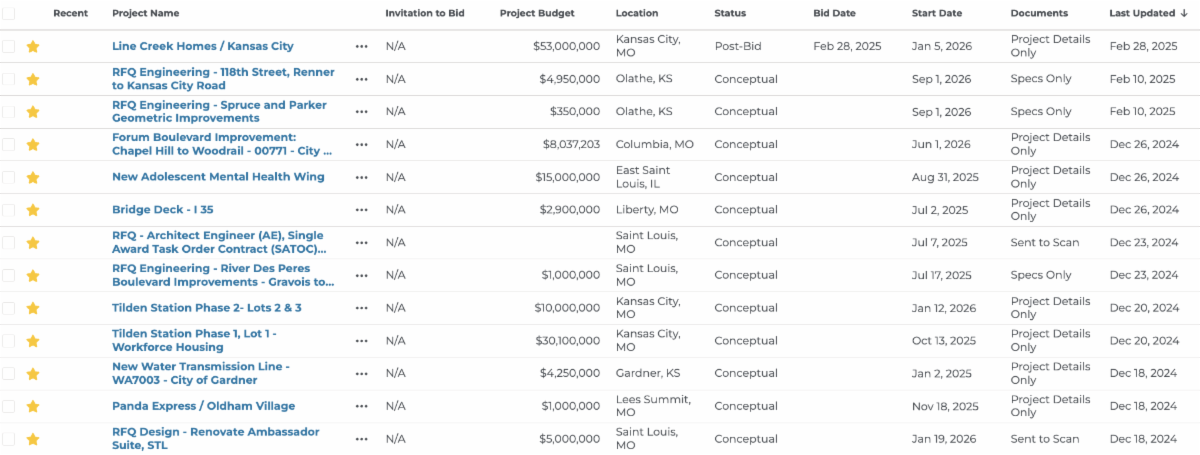
Task: Open actions menu for Bridge Deck - I 35
Action: (x=361, y=210)
